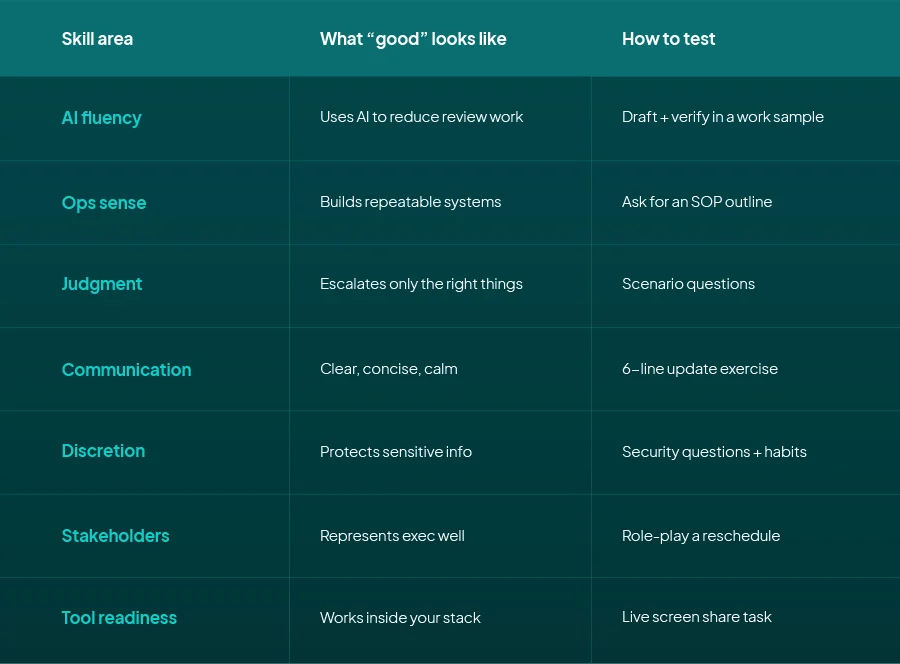The height and width of the screenshot is (664, 900).
Task: Click the "Ask for an SOP outline" cell
Action: tap(696, 202)
